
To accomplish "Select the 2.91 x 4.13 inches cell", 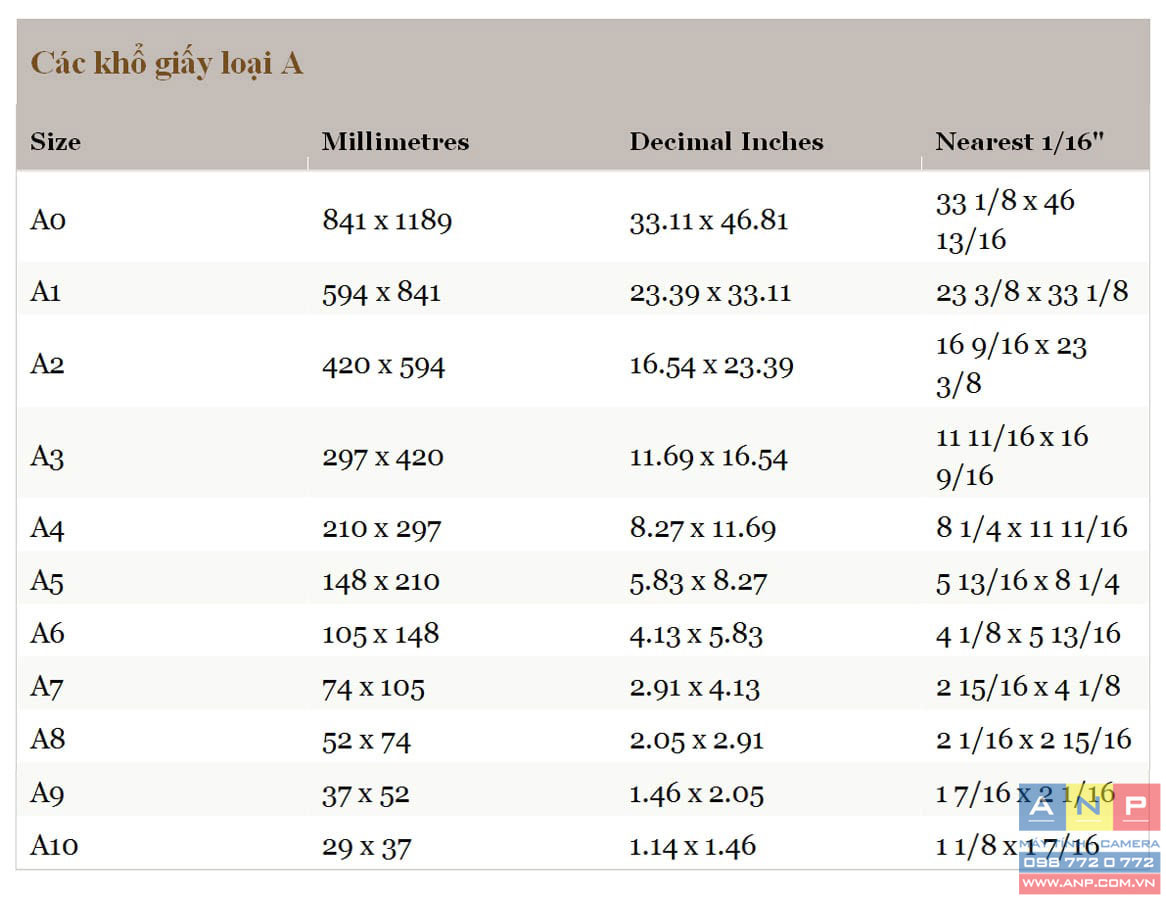I will [695, 687].
